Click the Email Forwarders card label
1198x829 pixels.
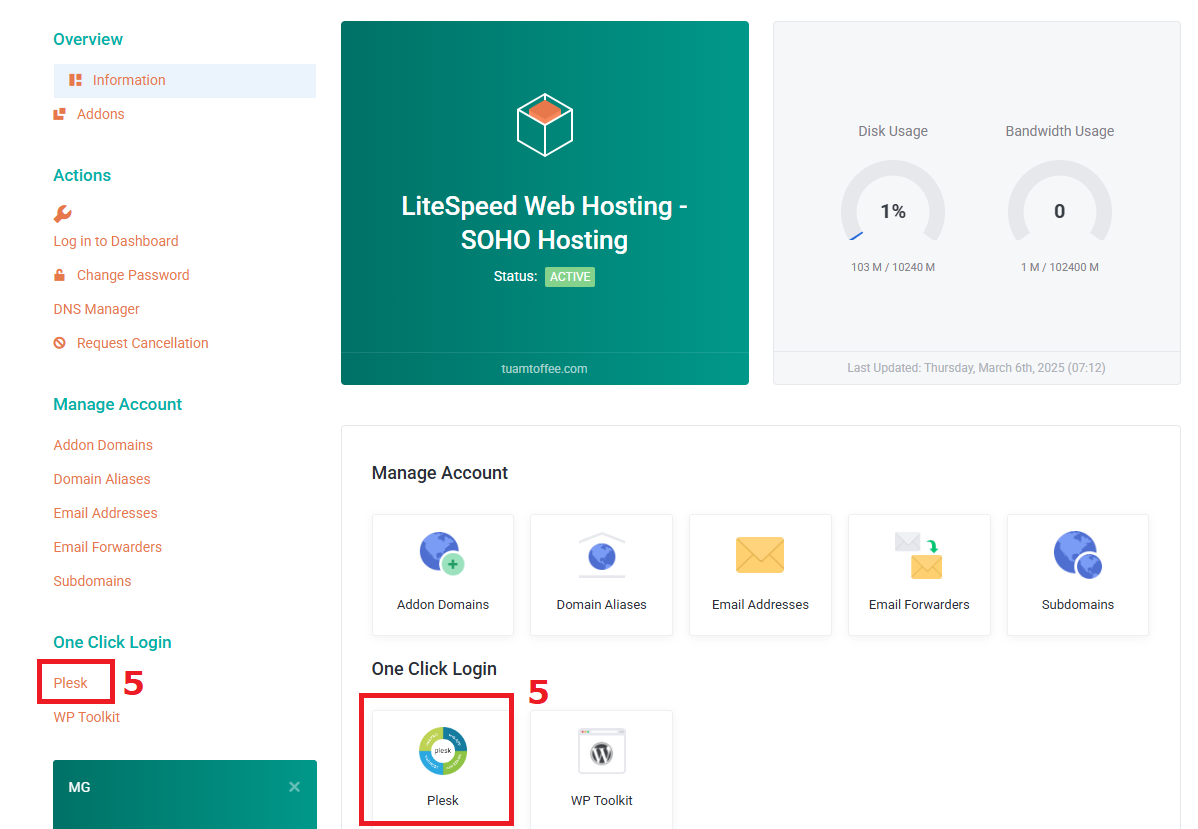point(919,604)
